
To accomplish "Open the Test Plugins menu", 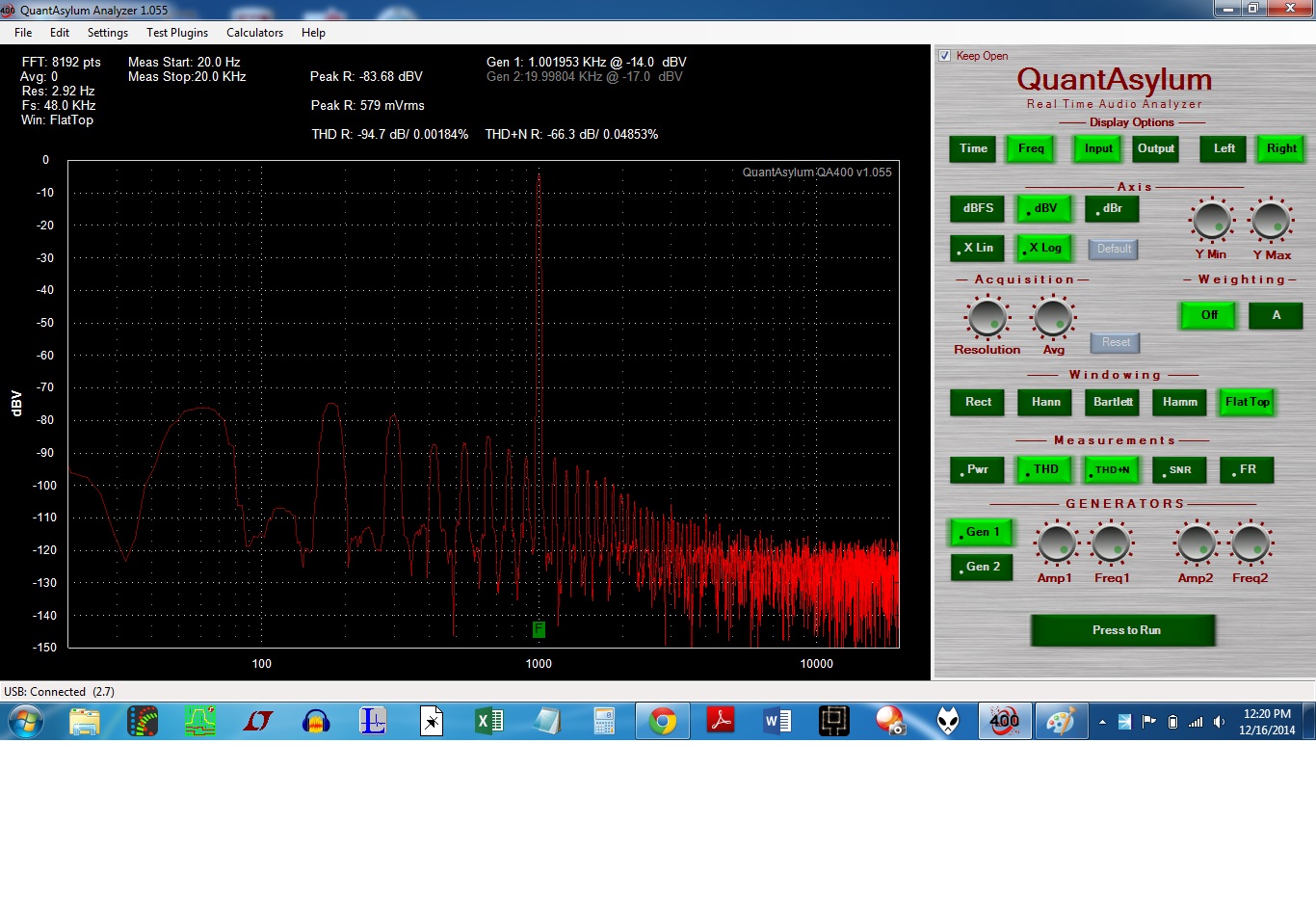I will click(177, 33).
